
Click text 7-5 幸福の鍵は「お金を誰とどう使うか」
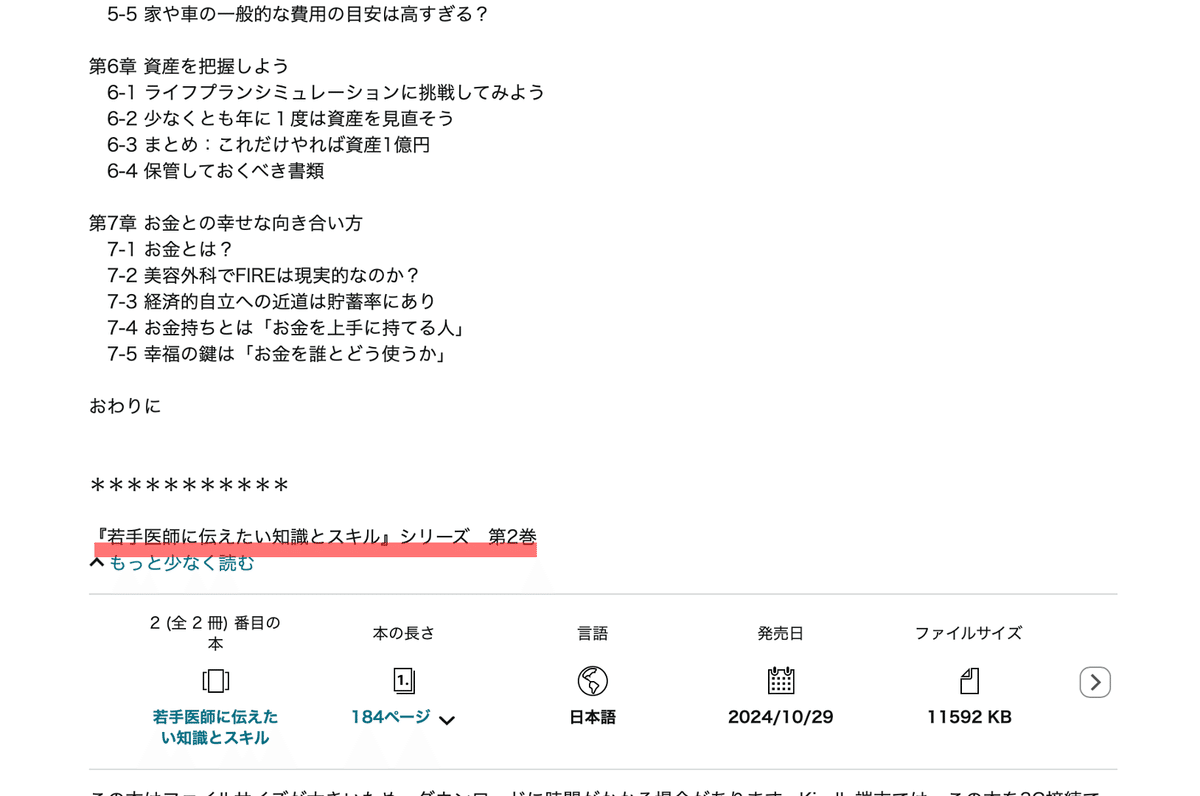click(x=277, y=354)
